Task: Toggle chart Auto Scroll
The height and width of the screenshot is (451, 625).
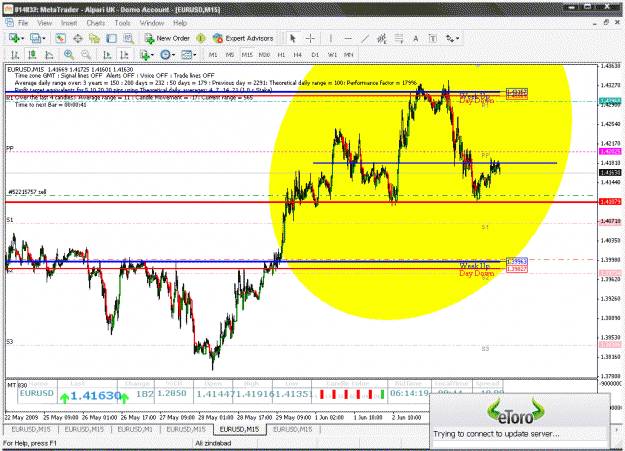Action: [x=107, y=54]
